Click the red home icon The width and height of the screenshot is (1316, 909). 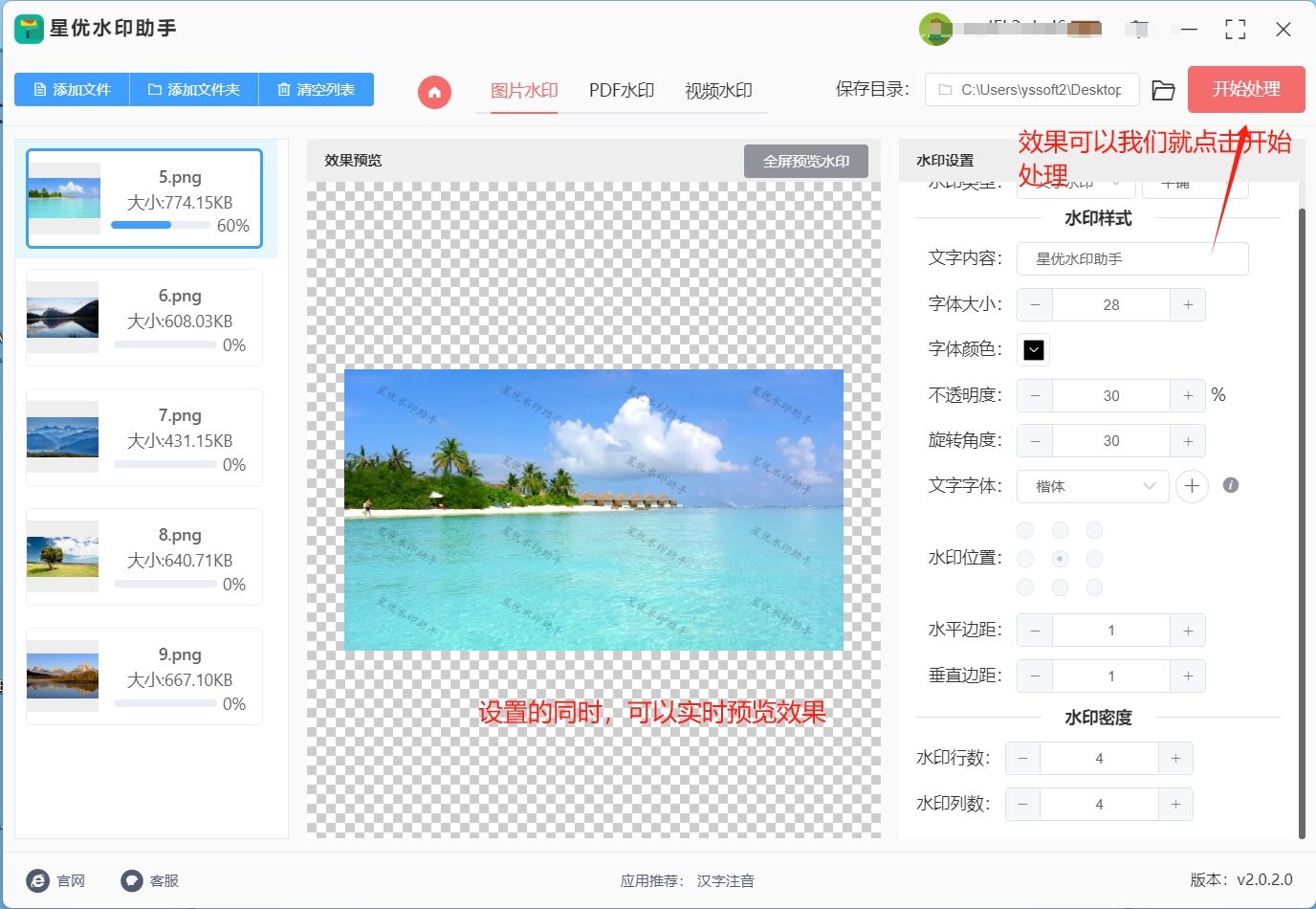point(434,92)
